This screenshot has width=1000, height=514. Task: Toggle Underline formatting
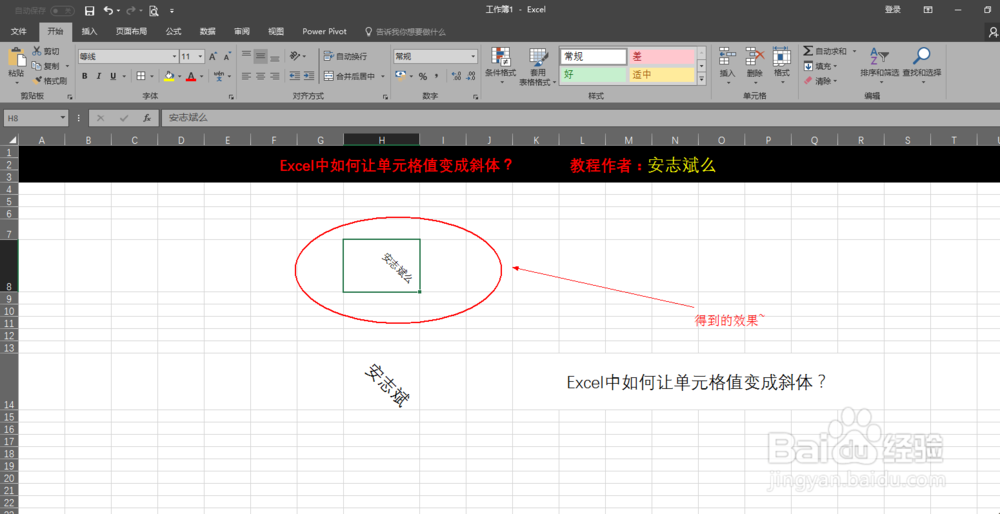[113, 76]
